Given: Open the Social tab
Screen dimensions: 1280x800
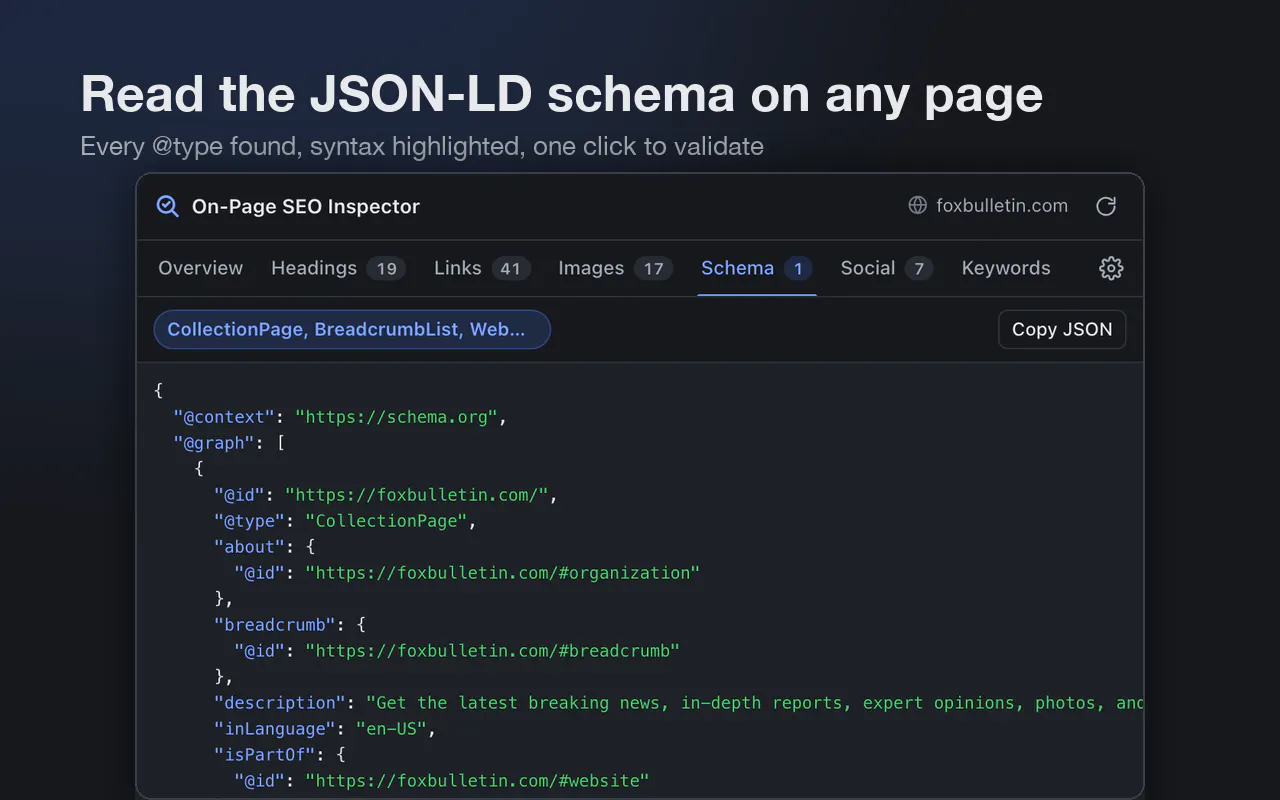Looking at the screenshot, I should pos(887,268).
